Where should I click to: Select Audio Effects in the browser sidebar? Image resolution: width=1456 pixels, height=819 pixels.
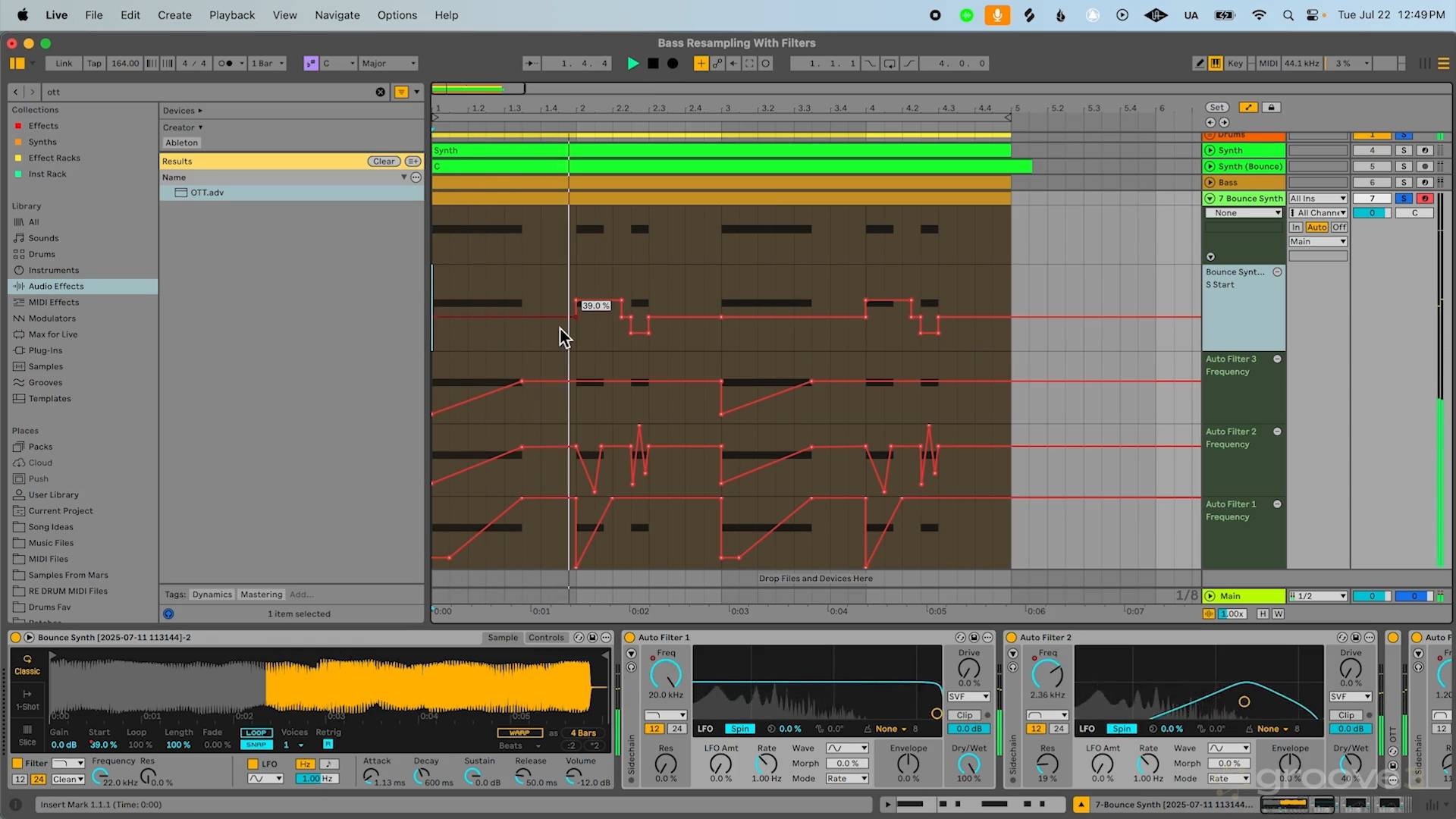(x=56, y=286)
